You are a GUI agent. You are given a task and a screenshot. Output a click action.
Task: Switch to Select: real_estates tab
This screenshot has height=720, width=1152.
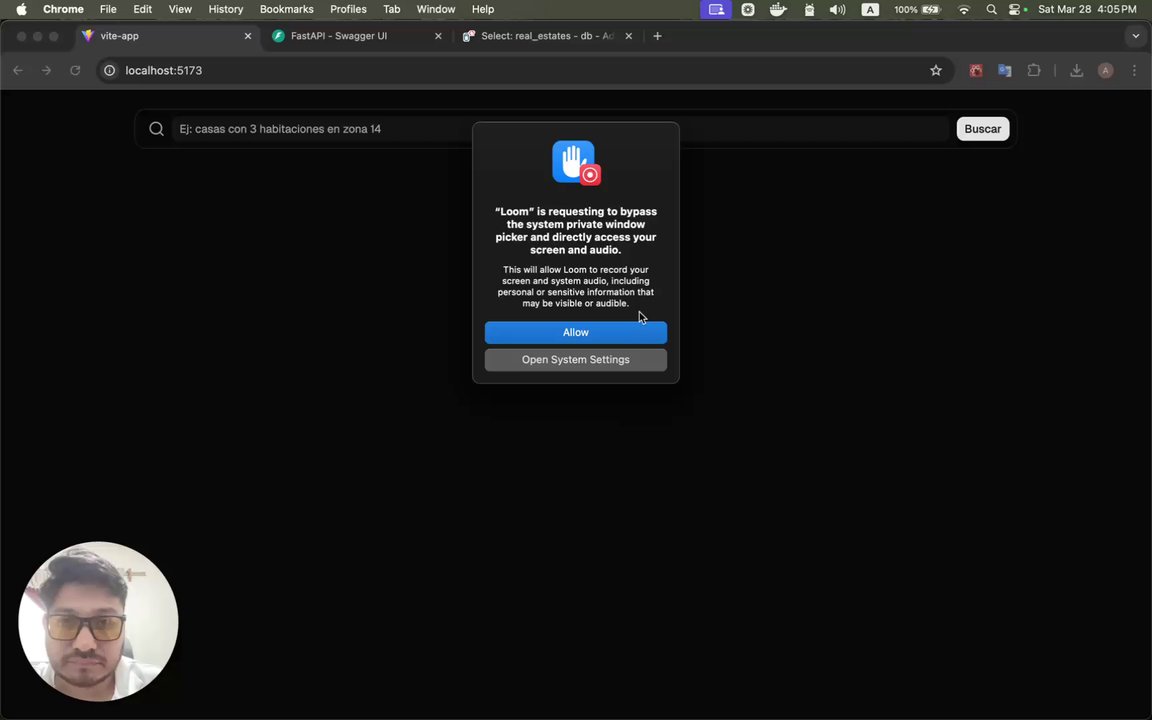point(547,35)
